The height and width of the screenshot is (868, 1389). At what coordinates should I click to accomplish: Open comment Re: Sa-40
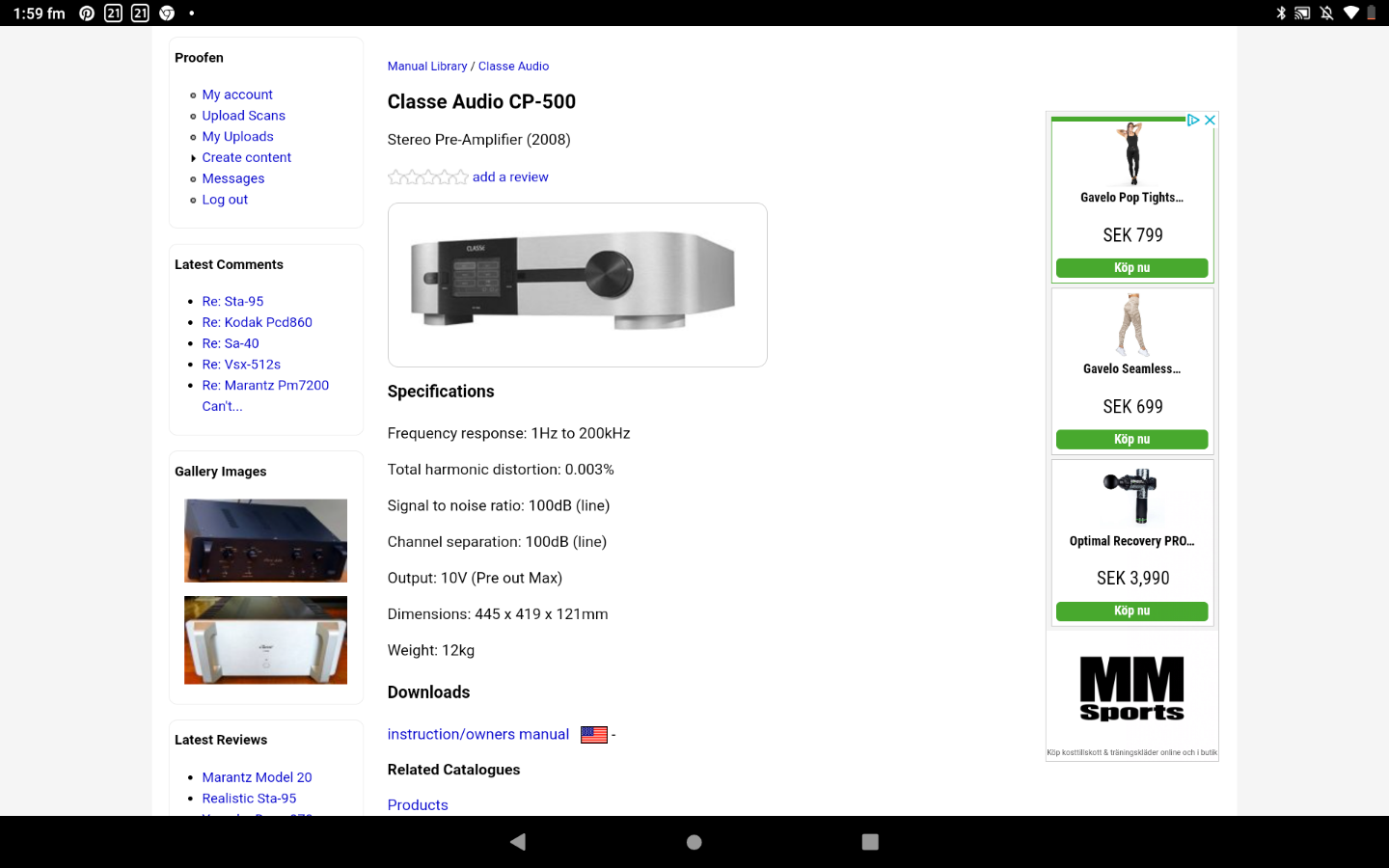(x=231, y=344)
